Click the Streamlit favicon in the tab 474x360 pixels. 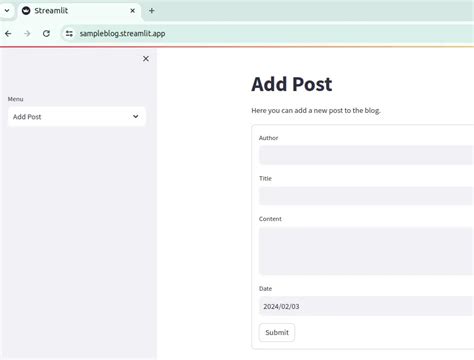coord(26,11)
